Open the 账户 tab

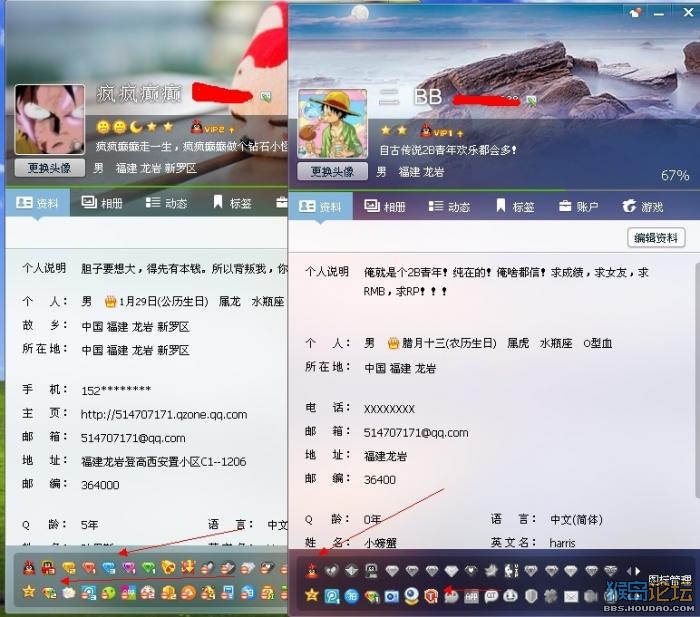(578, 206)
